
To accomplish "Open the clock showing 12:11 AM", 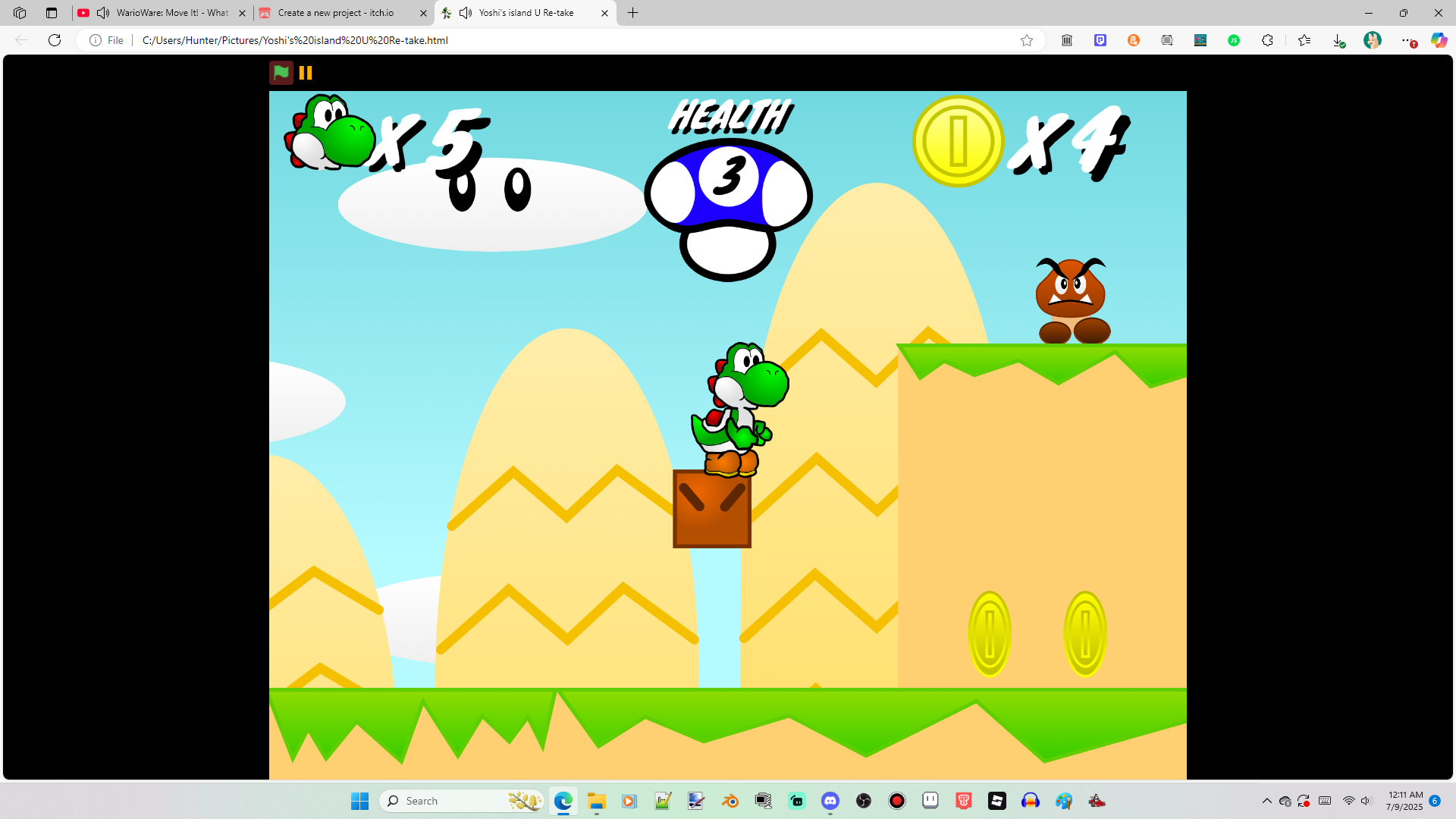I will point(1405,801).
